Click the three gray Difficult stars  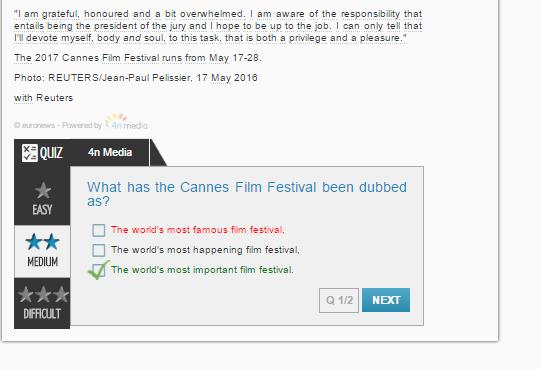(x=43, y=294)
